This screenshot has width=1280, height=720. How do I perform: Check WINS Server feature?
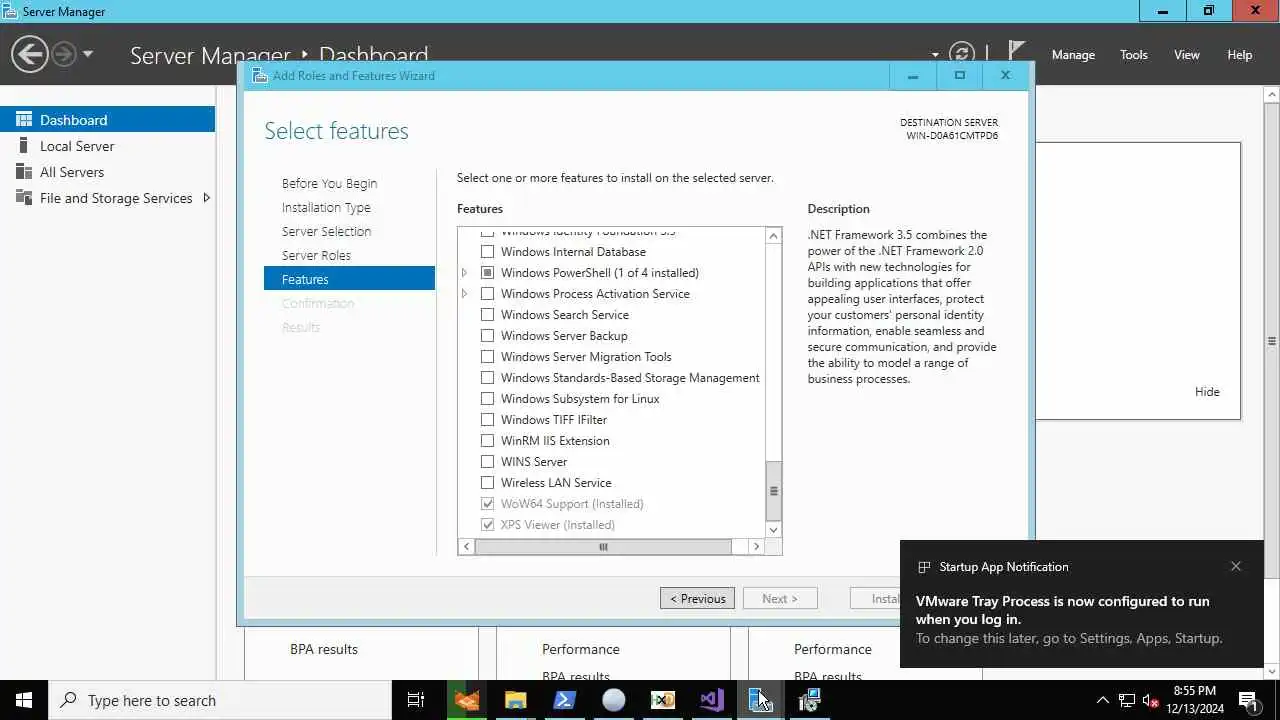coord(488,462)
